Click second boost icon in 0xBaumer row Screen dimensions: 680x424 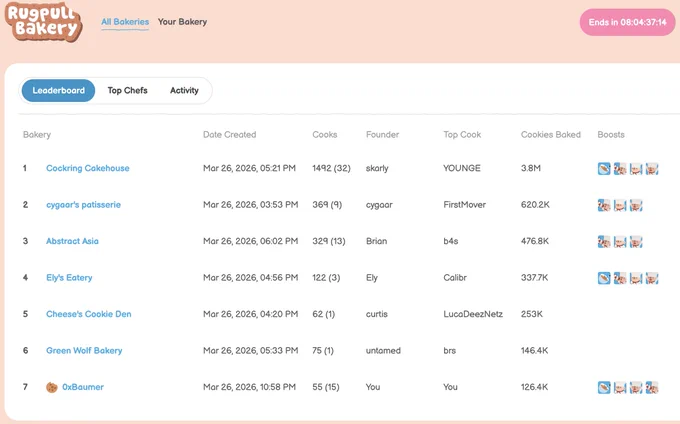[620, 387]
